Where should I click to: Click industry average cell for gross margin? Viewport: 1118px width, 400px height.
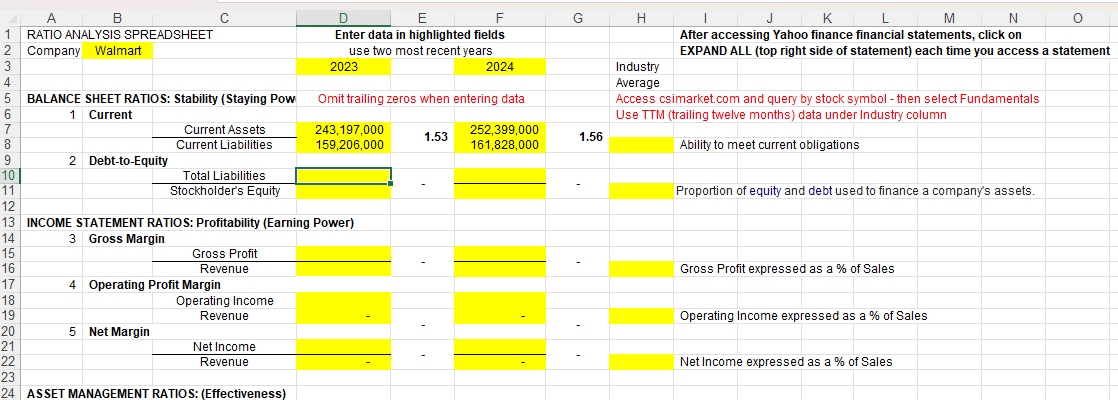tap(642, 269)
